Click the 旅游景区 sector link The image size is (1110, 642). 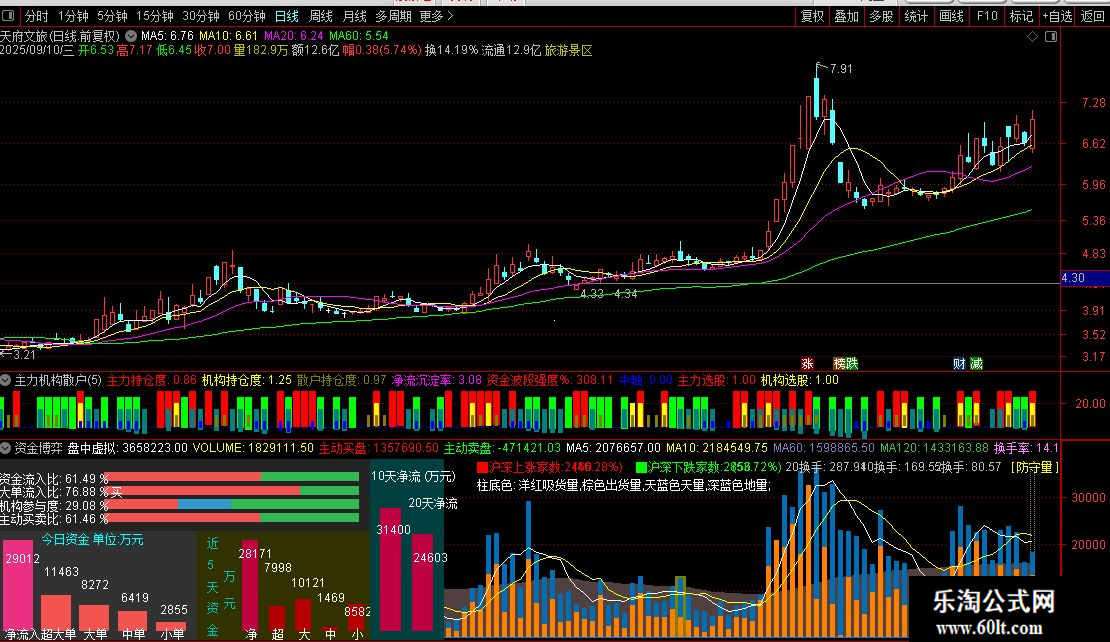tap(568, 50)
